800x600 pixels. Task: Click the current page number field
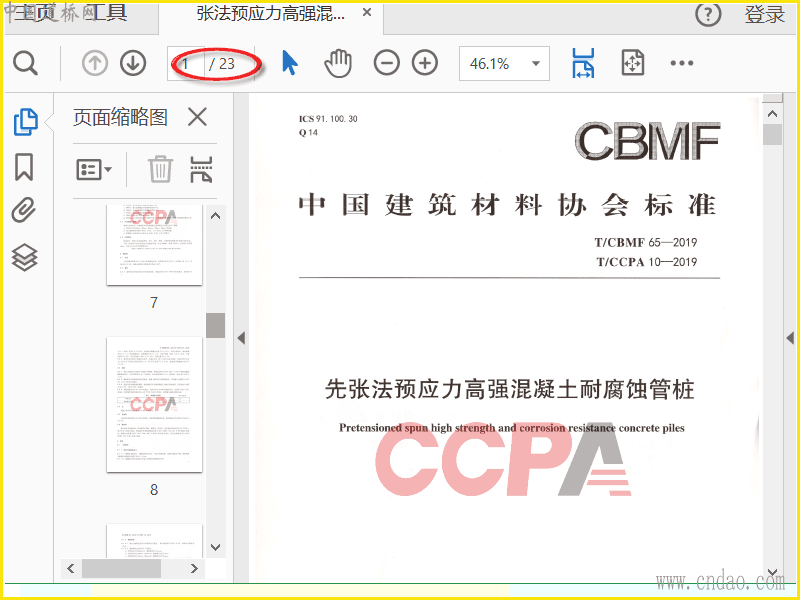[x=186, y=64]
